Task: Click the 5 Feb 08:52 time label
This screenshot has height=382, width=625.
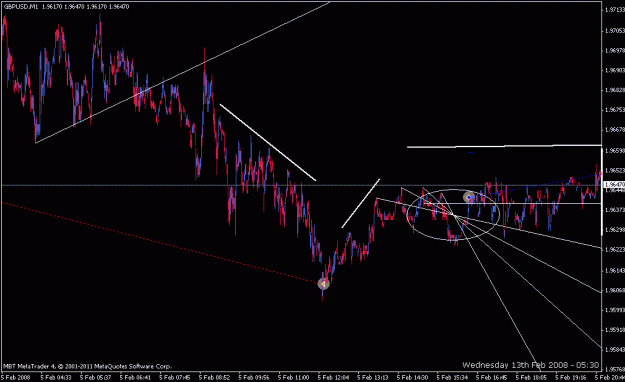Action: tap(214, 377)
